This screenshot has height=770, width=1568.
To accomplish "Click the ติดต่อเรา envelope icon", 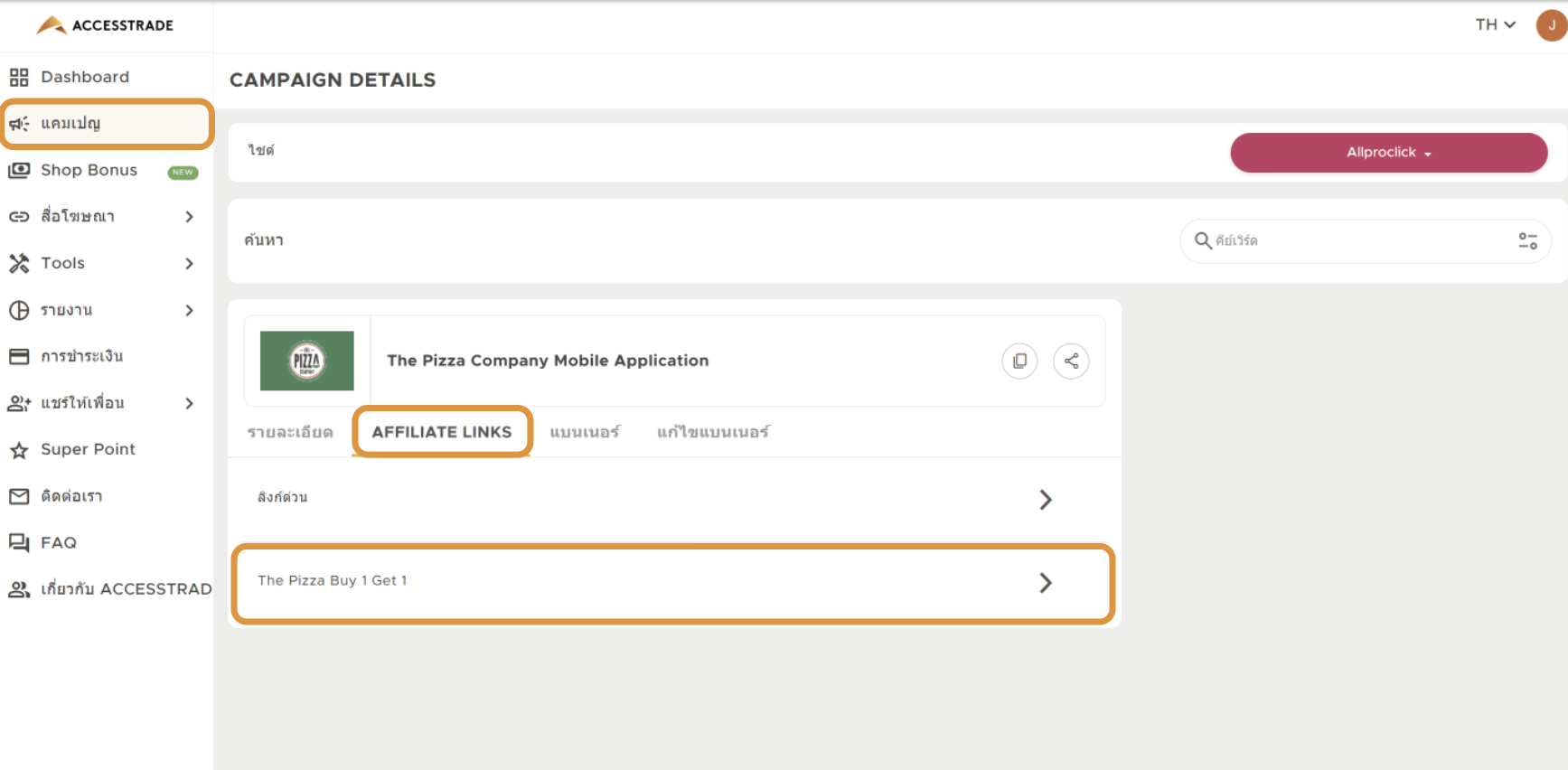I will [19, 496].
